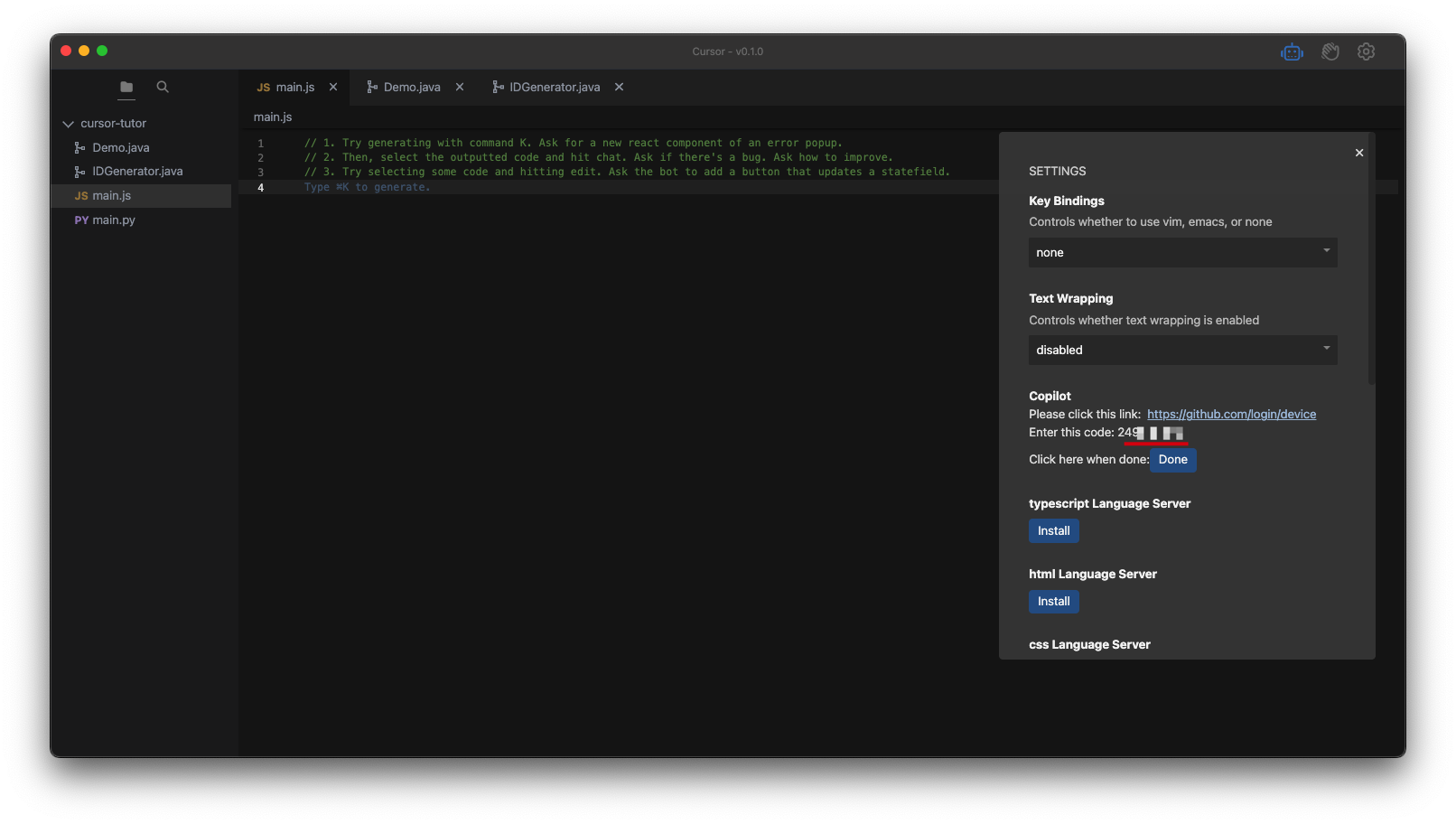Click the file icon beside Demo.java in tree
The width and height of the screenshot is (1456, 824).
click(x=79, y=147)
